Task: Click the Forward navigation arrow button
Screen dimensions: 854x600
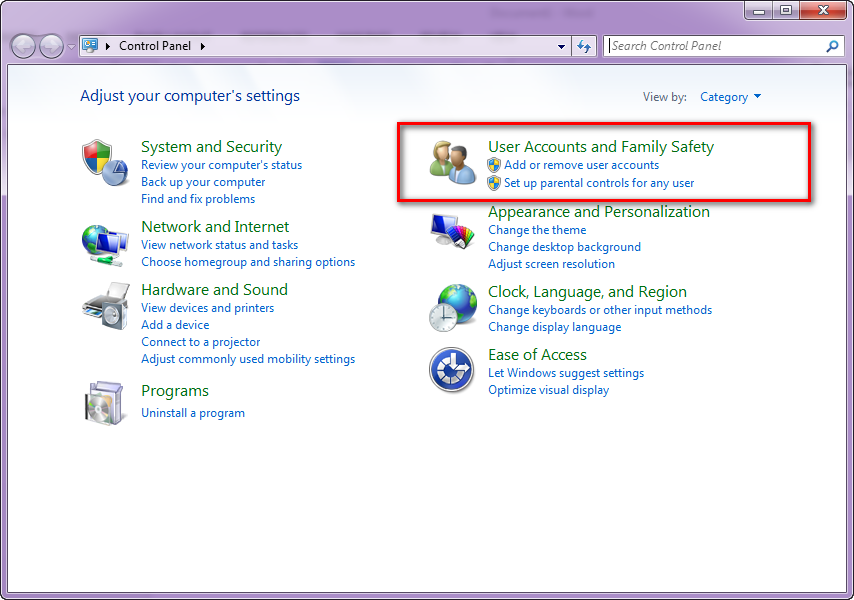Action: click(52, 46)
